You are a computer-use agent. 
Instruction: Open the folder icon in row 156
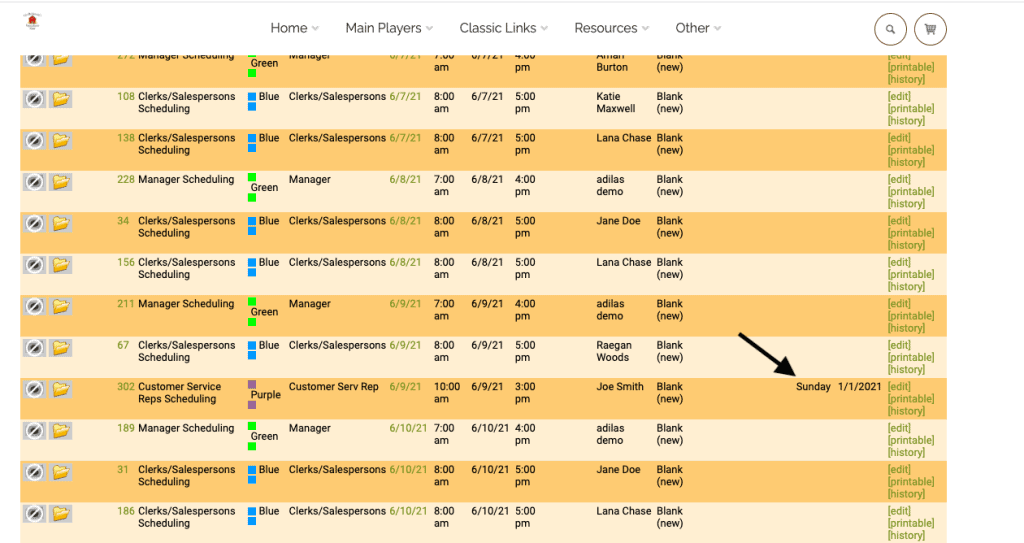tap(61, 265)
